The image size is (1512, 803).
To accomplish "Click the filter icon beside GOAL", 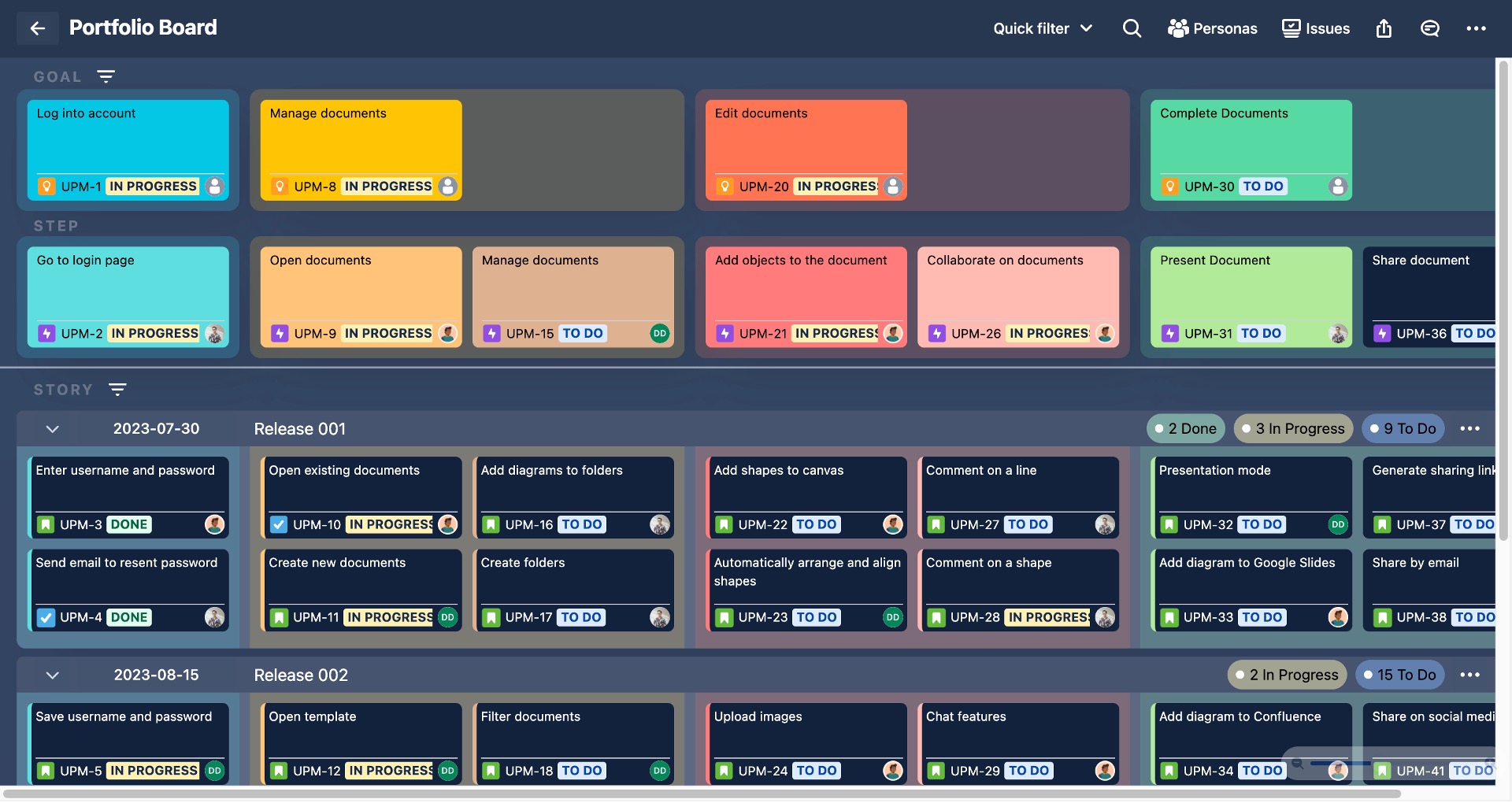I will 106,76.
